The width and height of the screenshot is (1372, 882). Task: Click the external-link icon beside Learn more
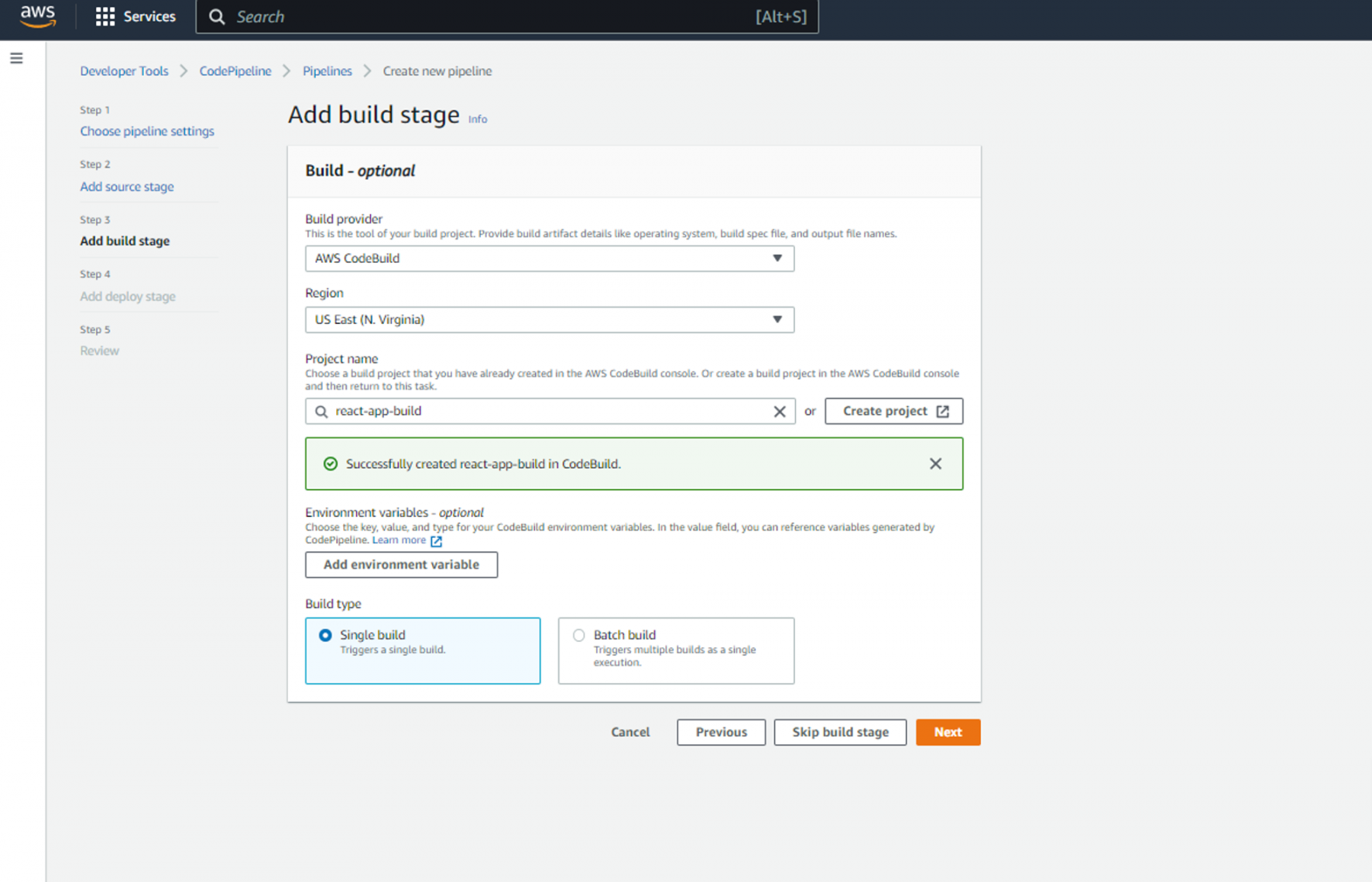tap(436, 540)
